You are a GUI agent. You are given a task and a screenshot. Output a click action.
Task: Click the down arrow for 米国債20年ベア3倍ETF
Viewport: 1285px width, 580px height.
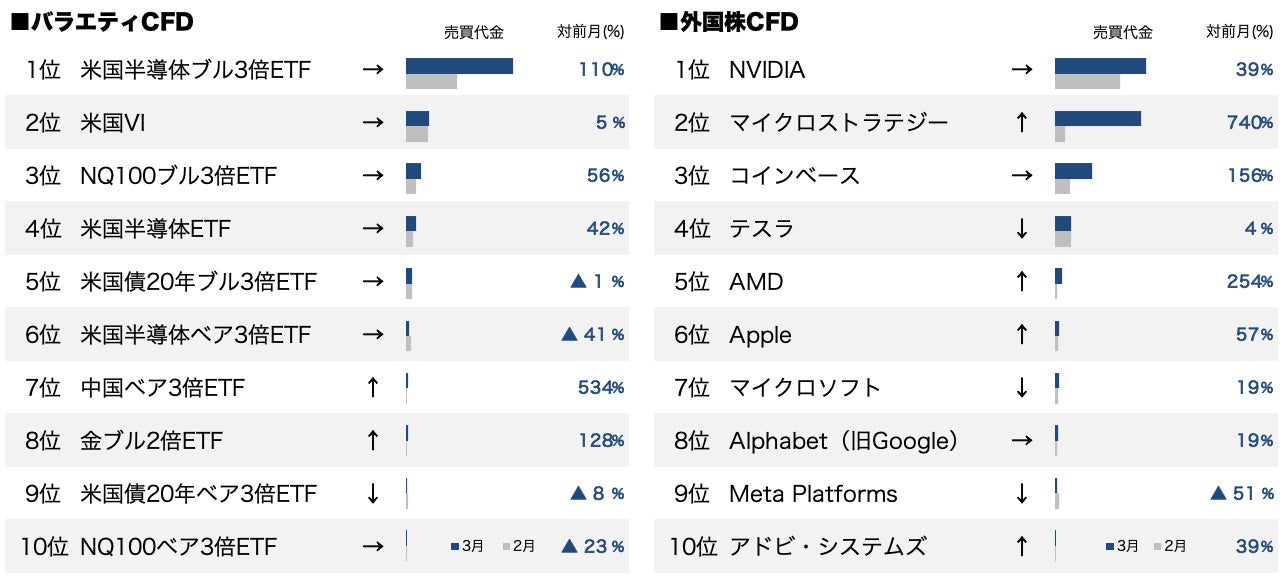pyautogui.click(x=373, y=493)
